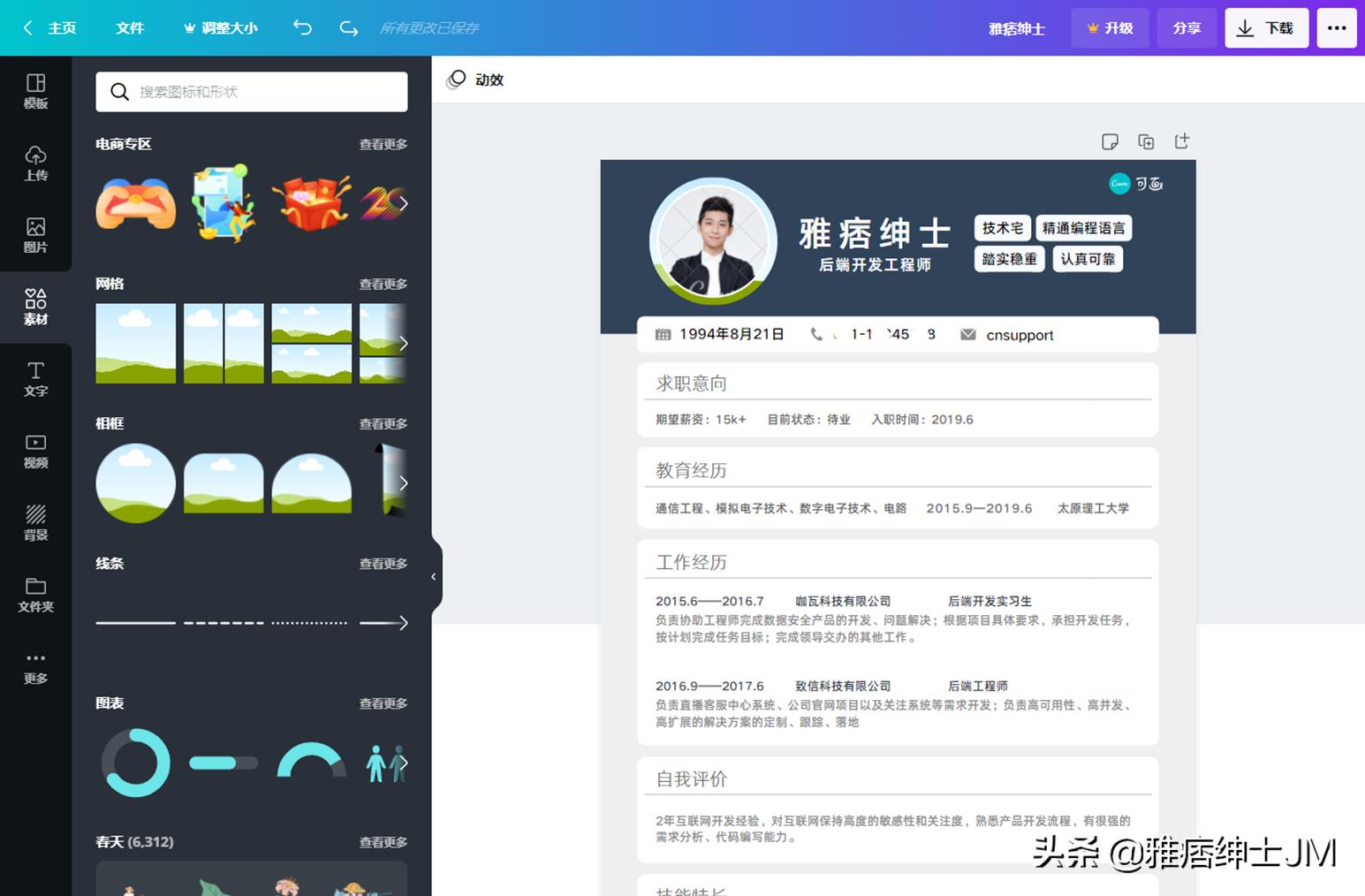Click the duplicate page icon

click(x=1146, y=141)
